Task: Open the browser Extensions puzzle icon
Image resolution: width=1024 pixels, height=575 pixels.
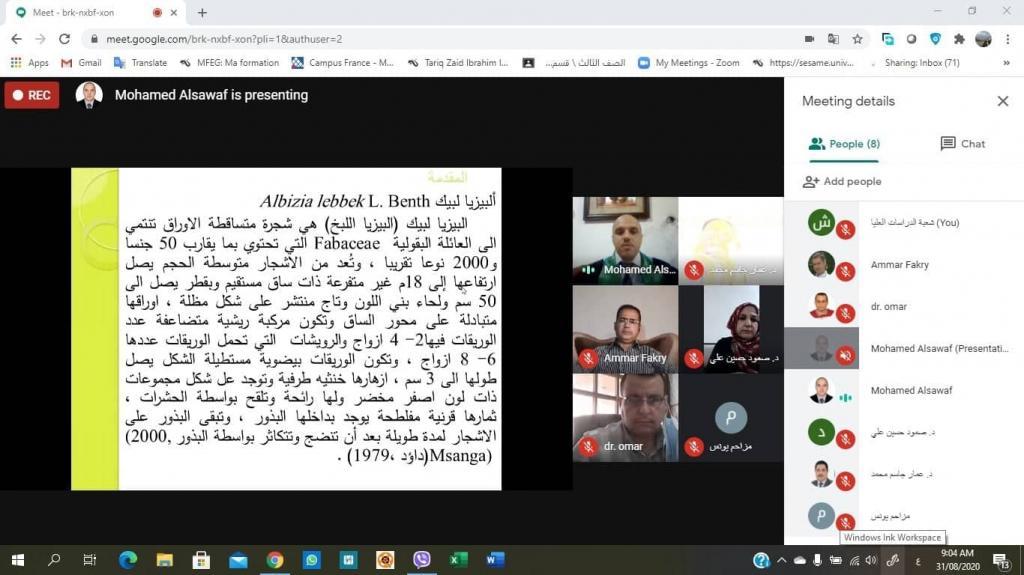Action: coord(959,39)
